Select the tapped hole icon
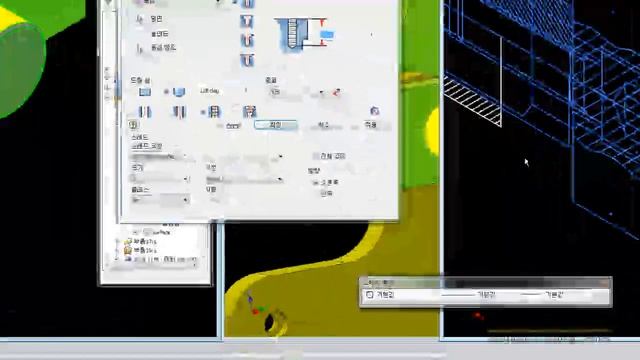Viewport: 640px width, 360px height. point(214,111)
